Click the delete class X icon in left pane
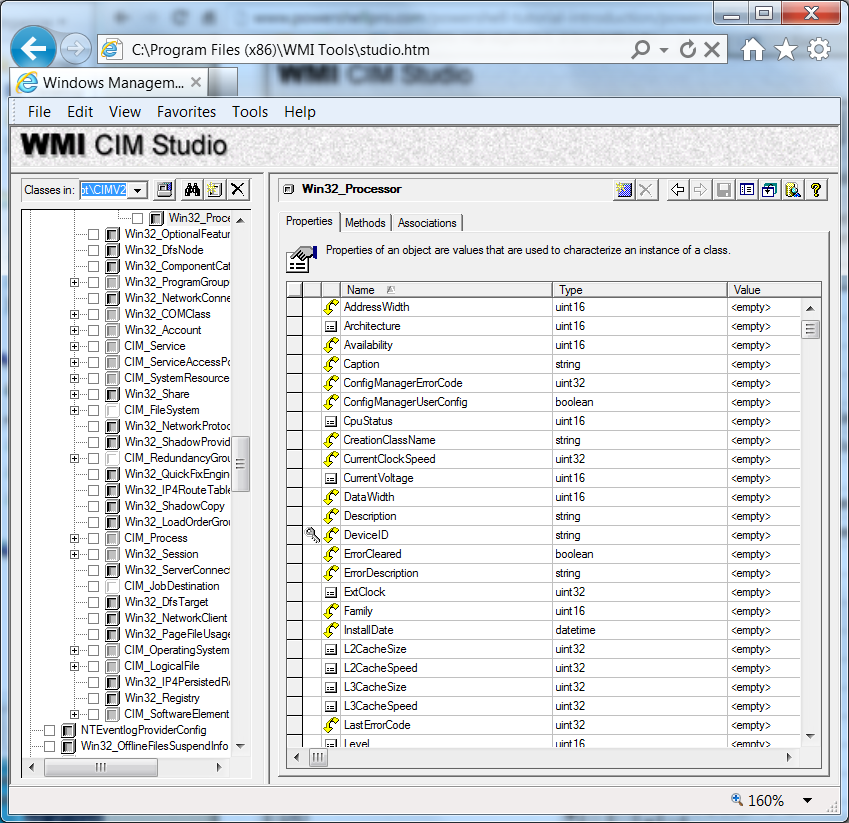849x823 pixels. (x=238, y=190)
